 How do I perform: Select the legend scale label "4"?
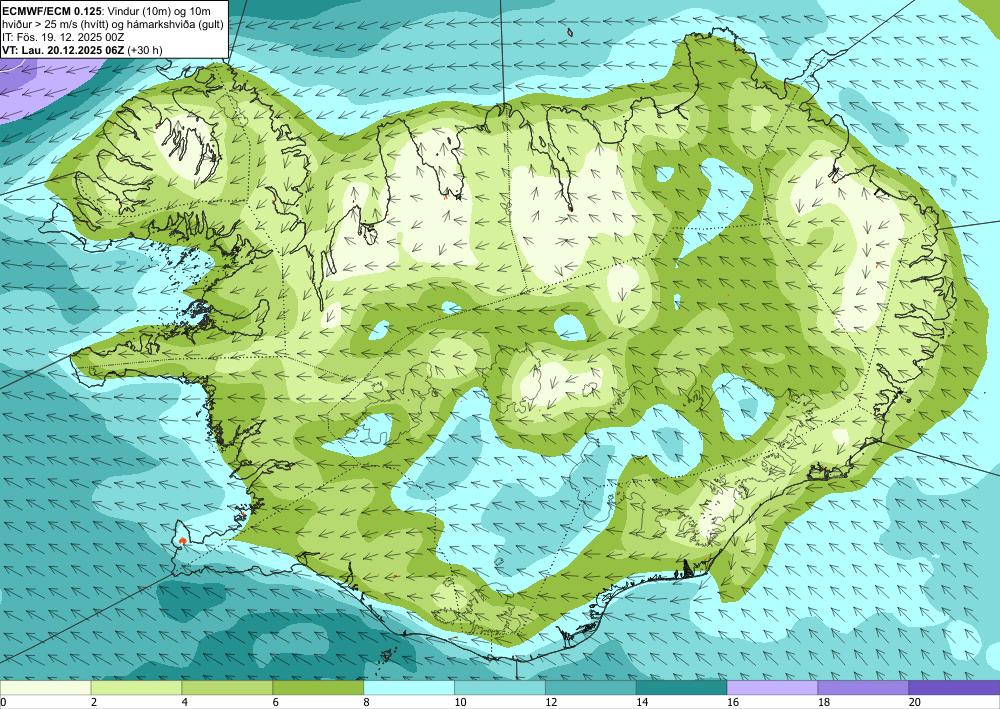(x=185, y=703)
